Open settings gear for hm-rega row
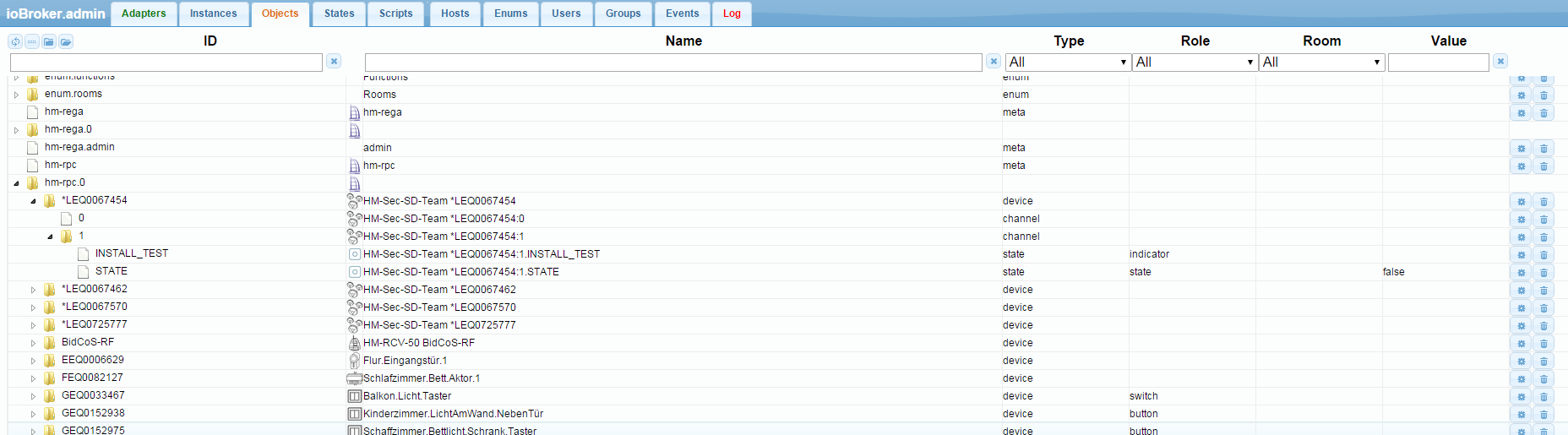 click(x=1521, y=112)
